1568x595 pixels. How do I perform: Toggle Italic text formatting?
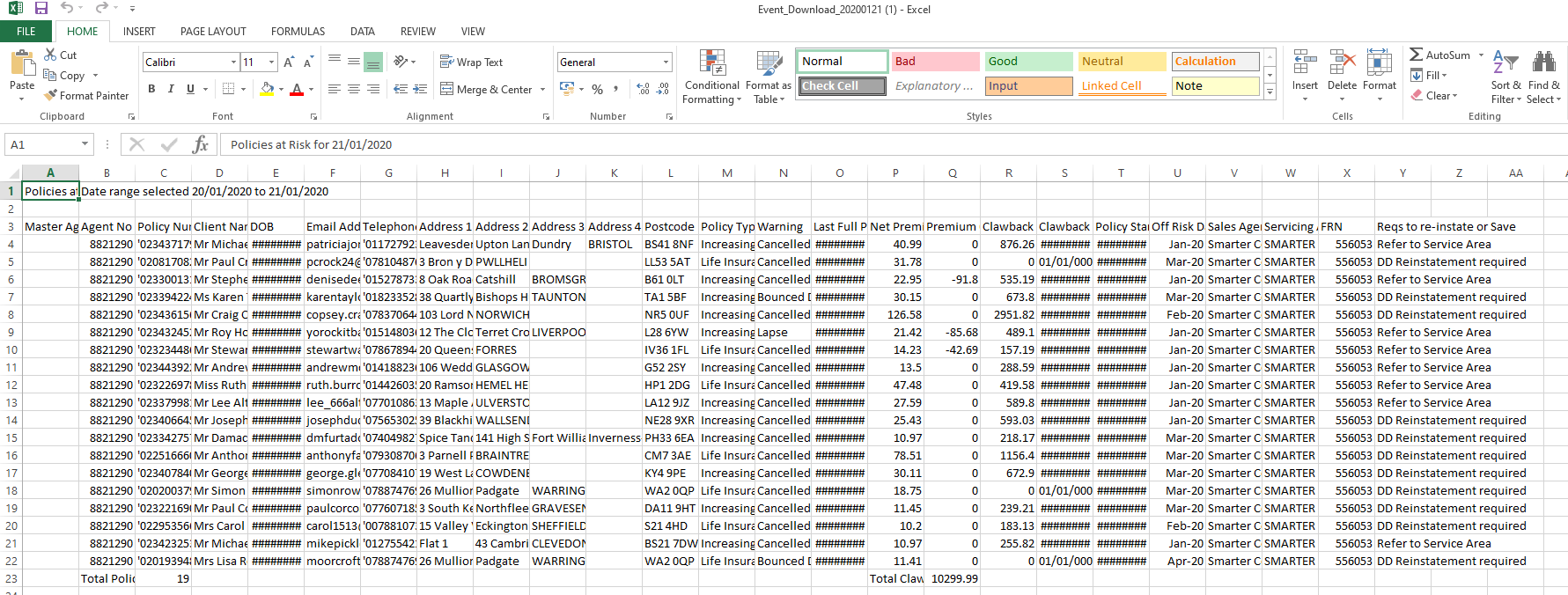point(170,89)
